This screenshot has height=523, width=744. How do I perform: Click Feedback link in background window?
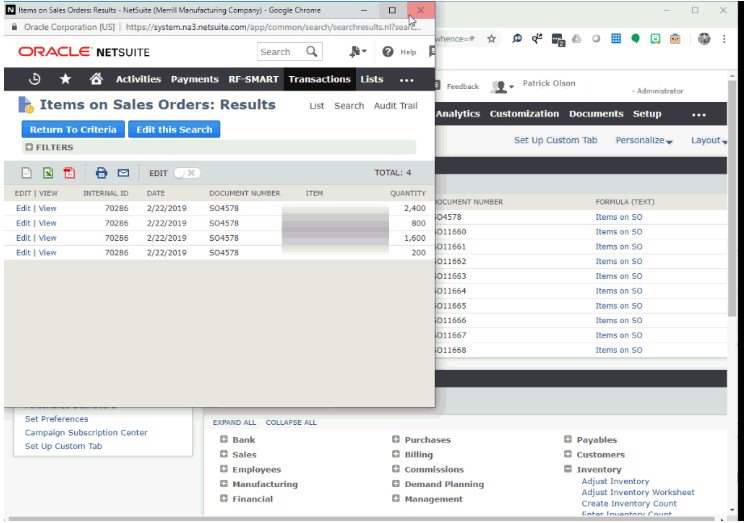point(463,87)
